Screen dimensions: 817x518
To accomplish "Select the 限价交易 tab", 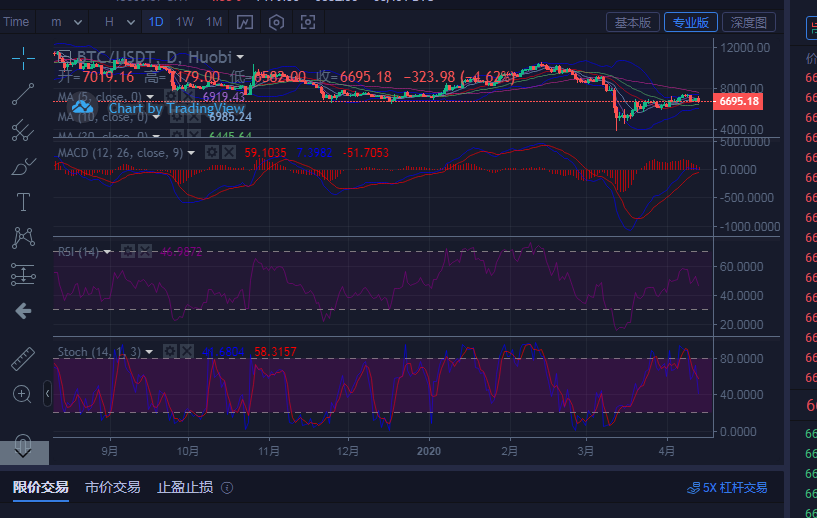I will 41,487.
